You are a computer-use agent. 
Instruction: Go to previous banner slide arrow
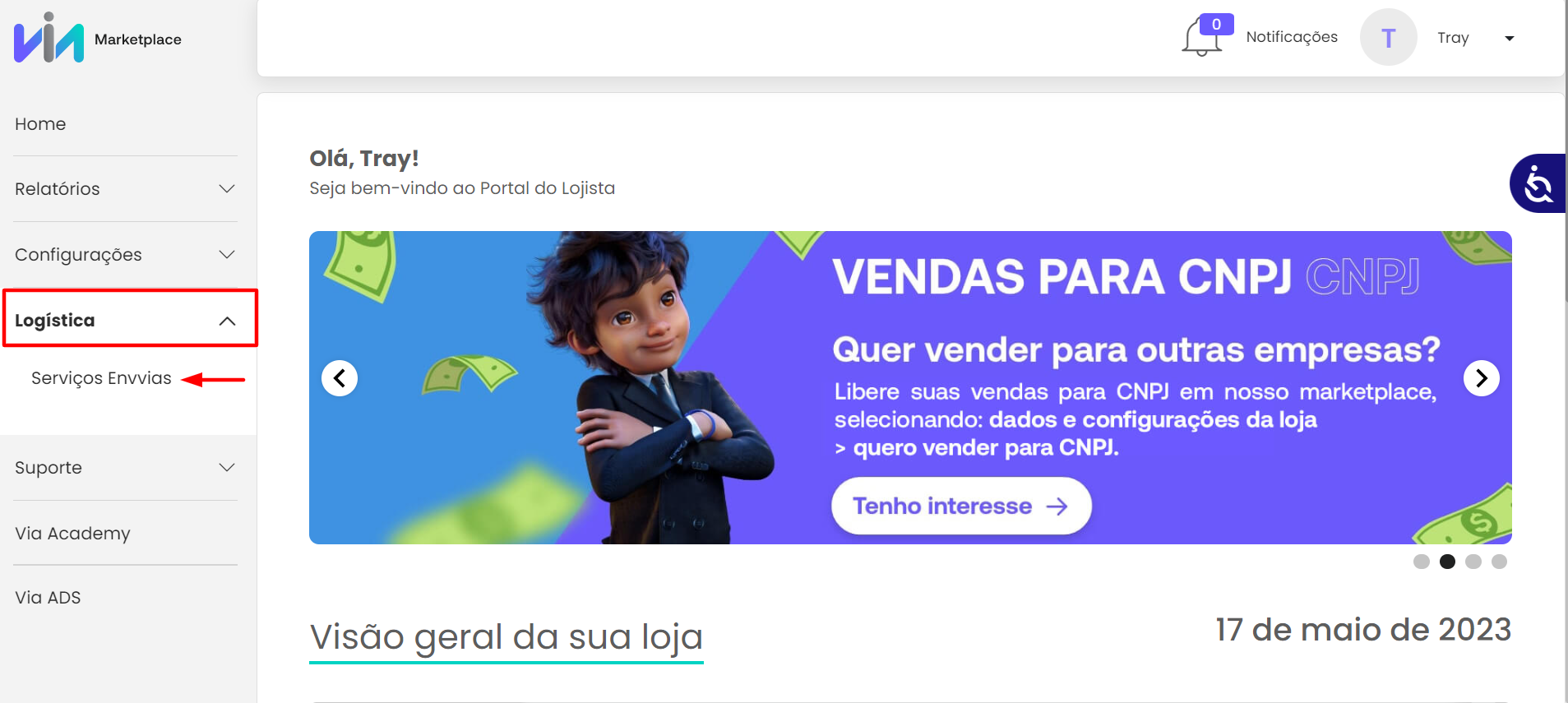(x=340, y=378)
